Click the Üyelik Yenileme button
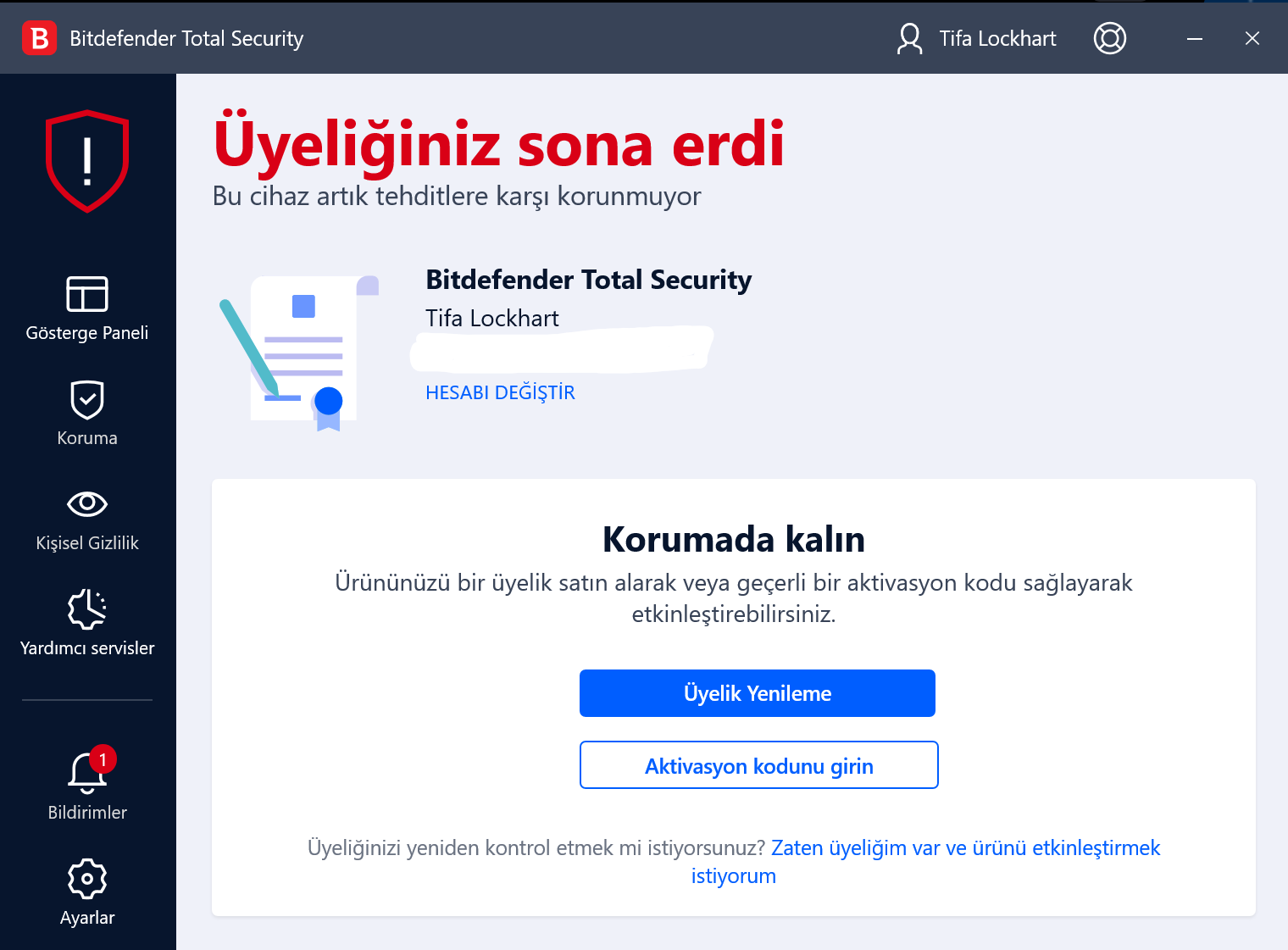 point(758,693)
